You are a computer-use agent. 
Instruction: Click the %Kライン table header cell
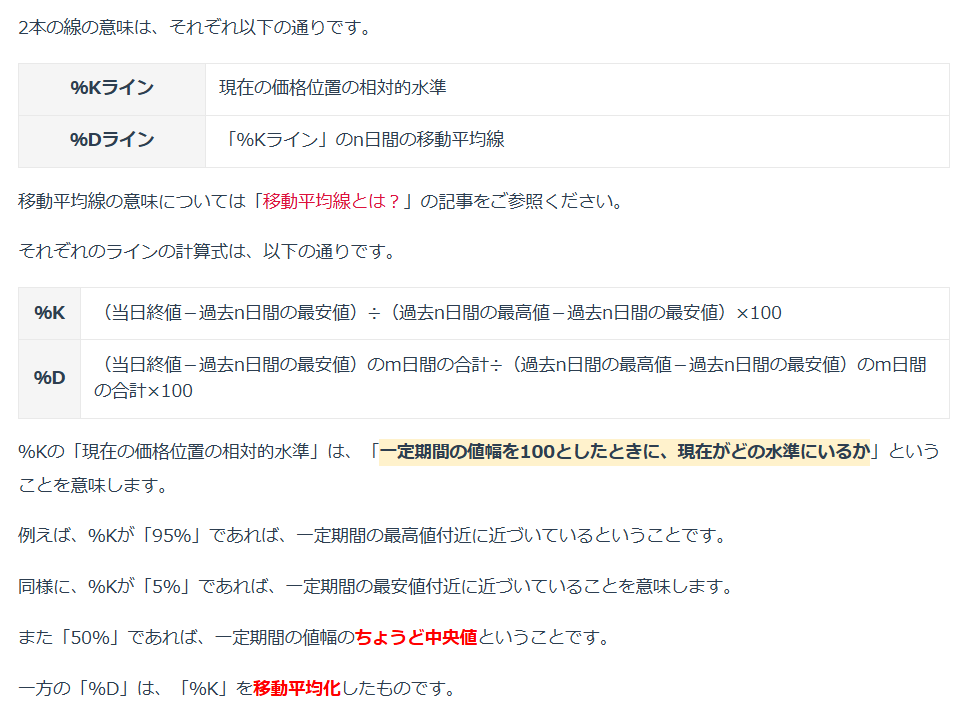(x=112, y=88)
